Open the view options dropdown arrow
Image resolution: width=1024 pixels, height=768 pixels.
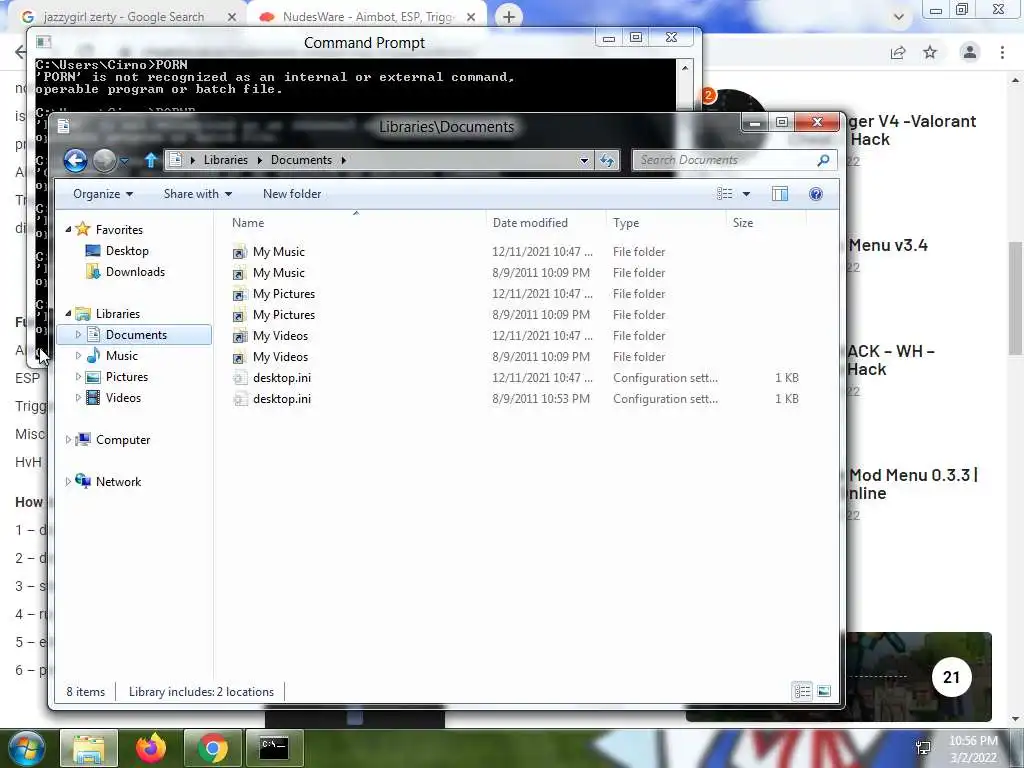pyautogui.click(x=746, y=194)
